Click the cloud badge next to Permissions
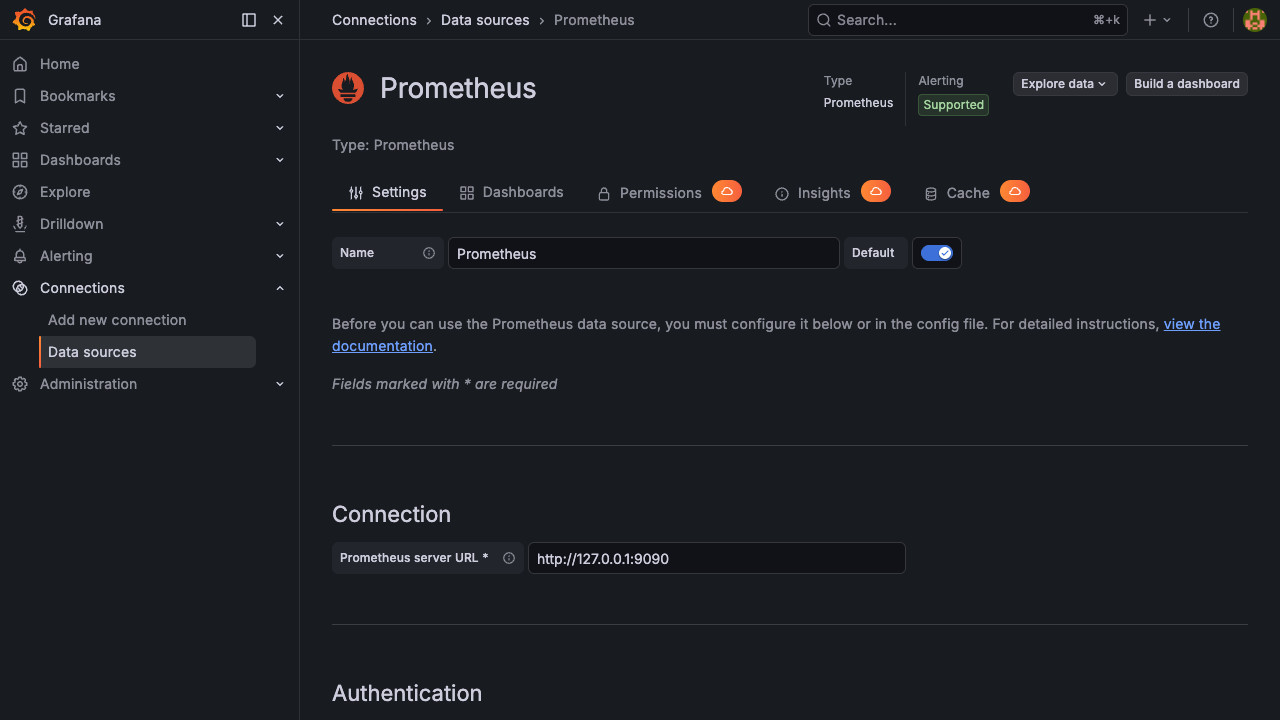 pyautogui.click(x=727, y=191)
